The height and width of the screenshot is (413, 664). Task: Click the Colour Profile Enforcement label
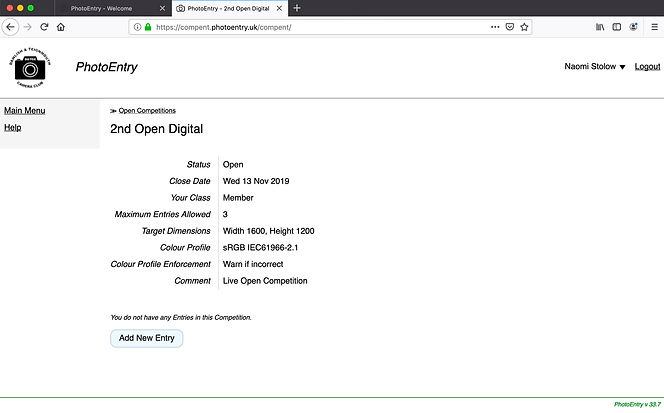(x=160, y=264)
